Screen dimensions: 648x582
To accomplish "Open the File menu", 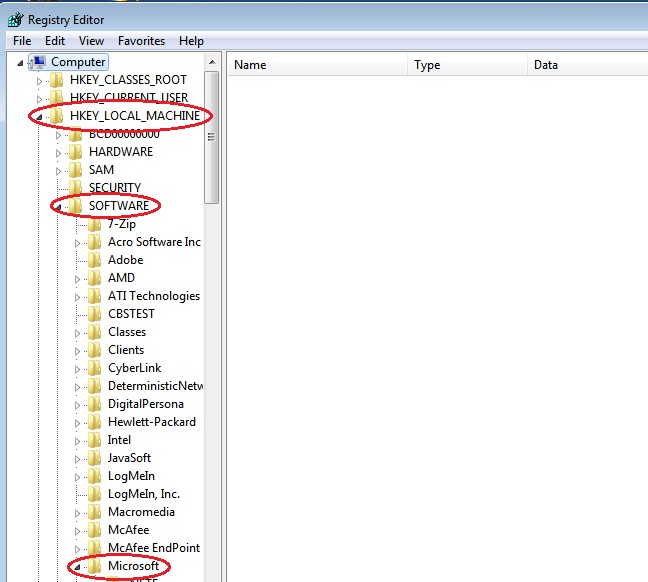I will [x=22, y=41].
